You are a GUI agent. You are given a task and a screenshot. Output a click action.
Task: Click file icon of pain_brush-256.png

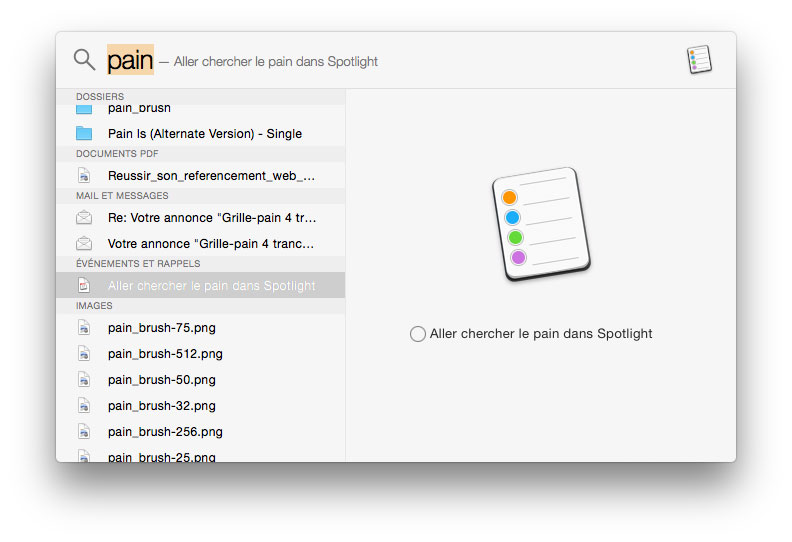click(84, 432)
